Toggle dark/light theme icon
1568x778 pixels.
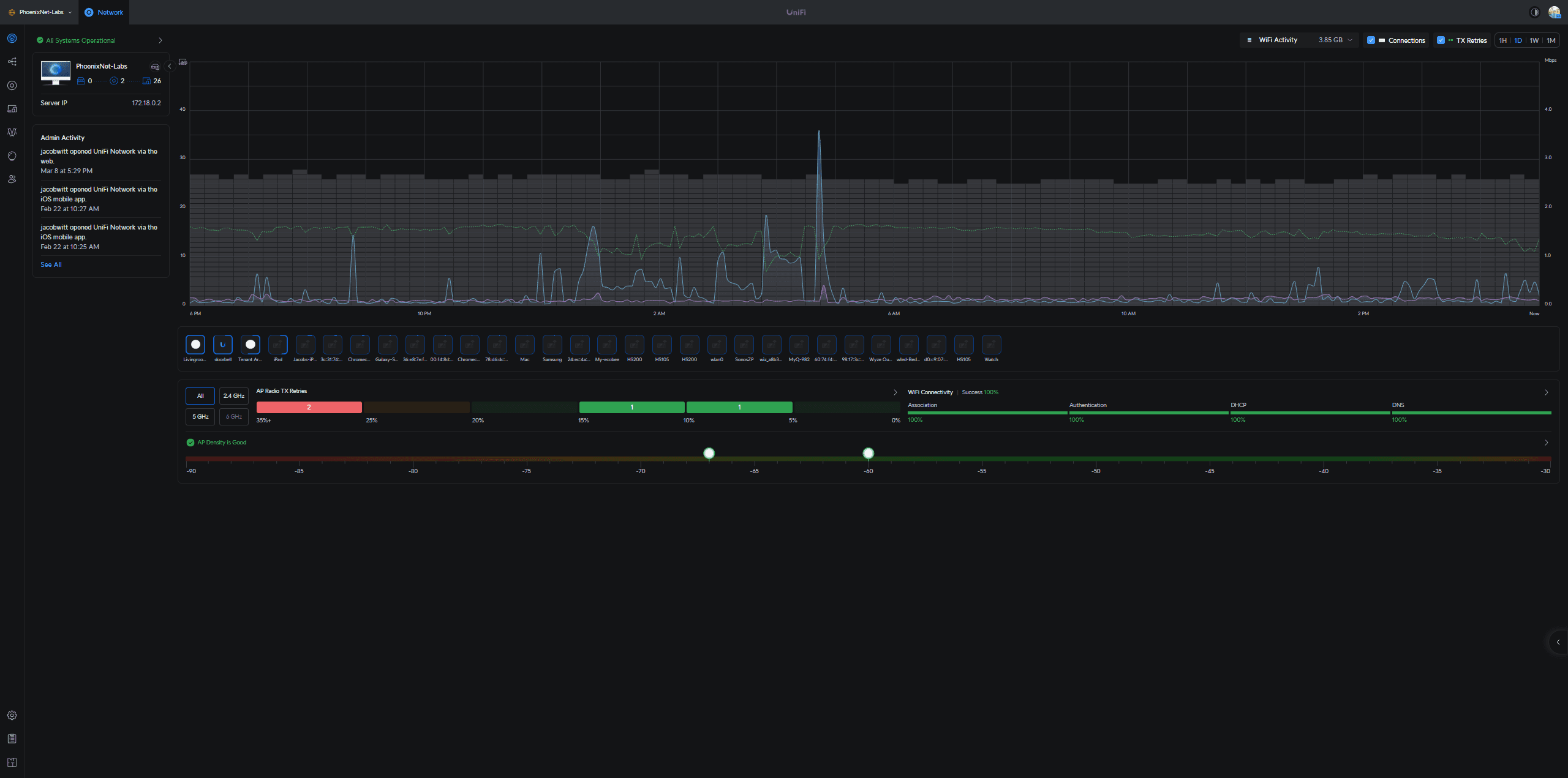tap(1534, 12)
